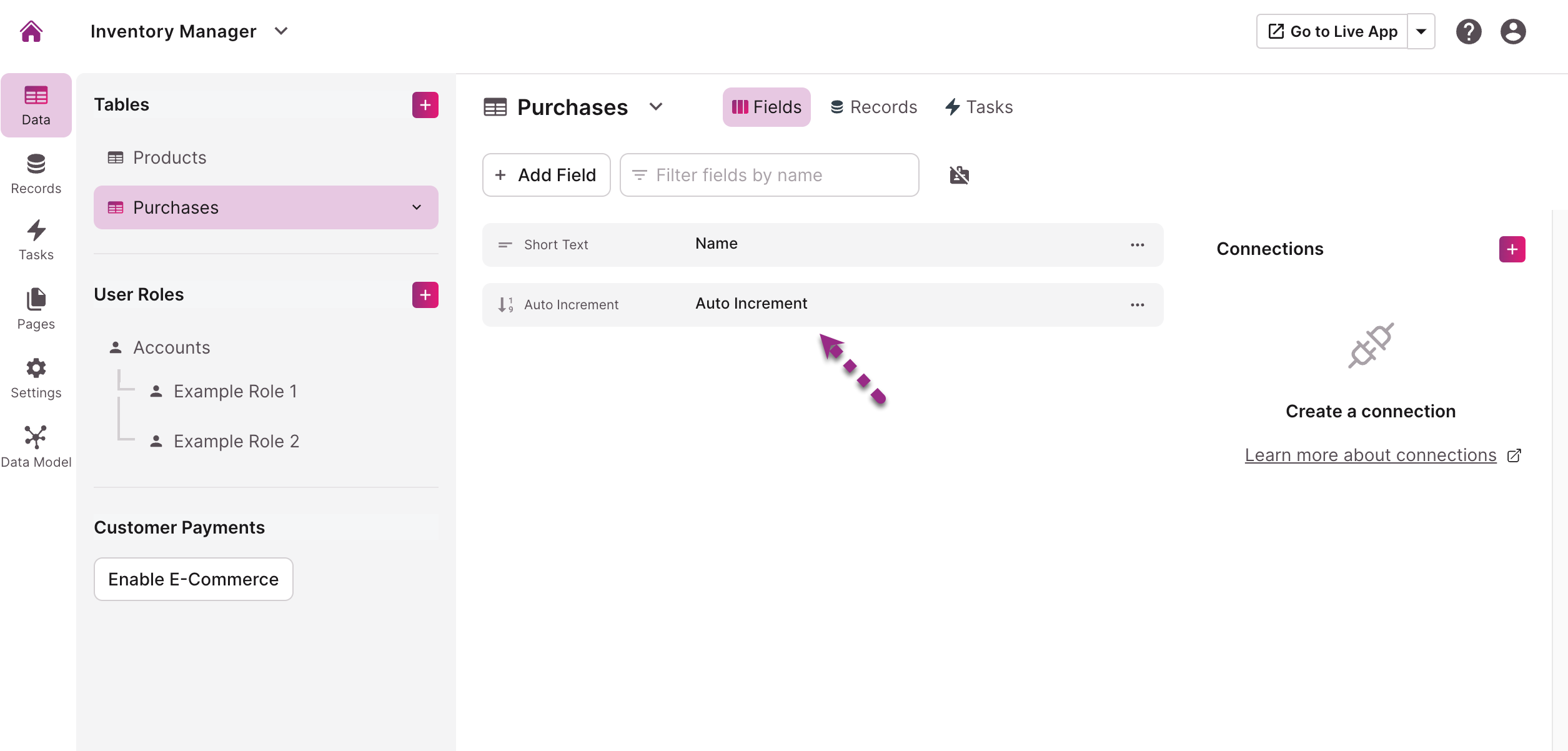The image size is (1568, 751).
Task: Open the Settings gear section
Action: click(x=36, y=379)
